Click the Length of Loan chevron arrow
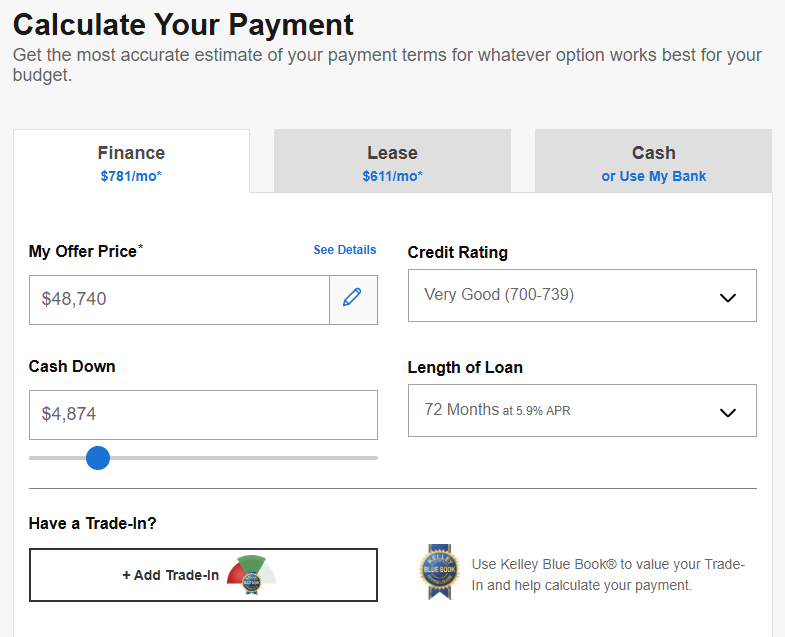 click(728, 412)
